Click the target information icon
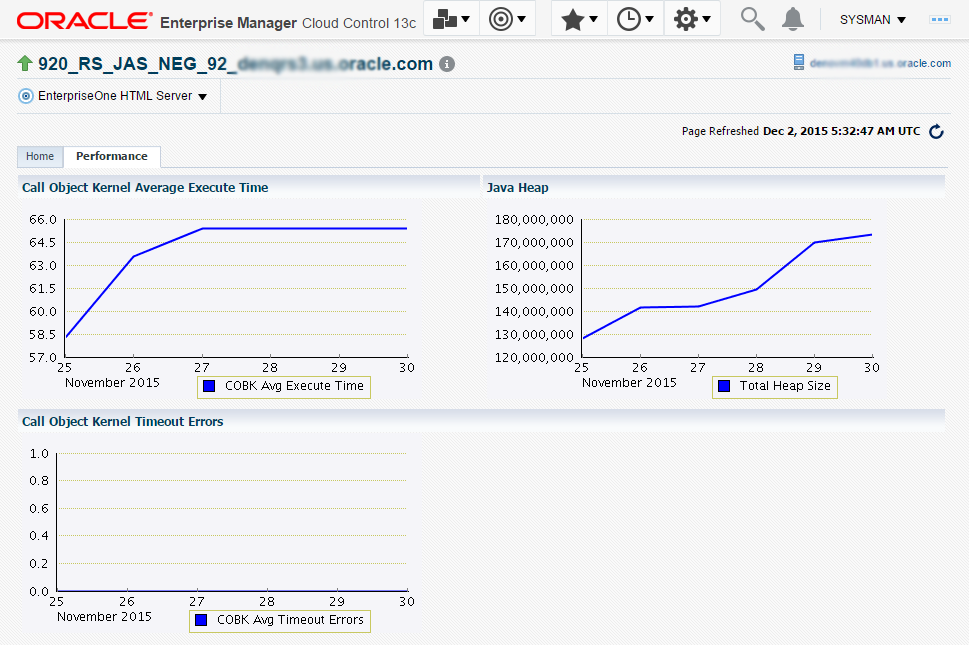Screen dimensions: 969x645 (447, 64)
